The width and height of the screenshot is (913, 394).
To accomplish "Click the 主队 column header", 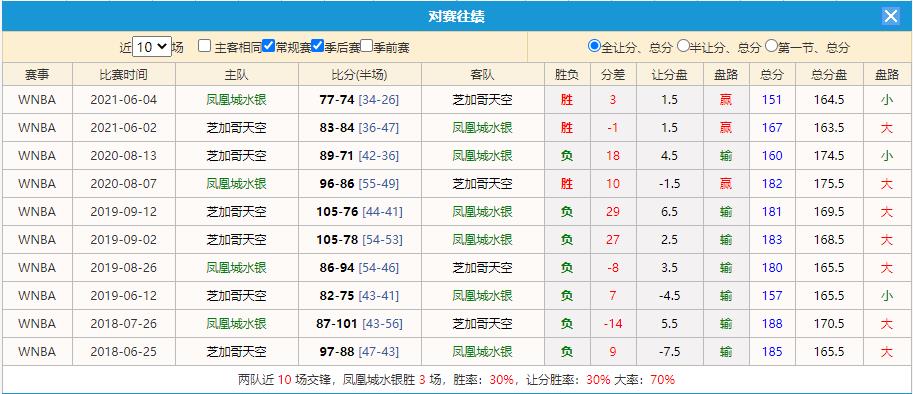I will click(236, 74).
